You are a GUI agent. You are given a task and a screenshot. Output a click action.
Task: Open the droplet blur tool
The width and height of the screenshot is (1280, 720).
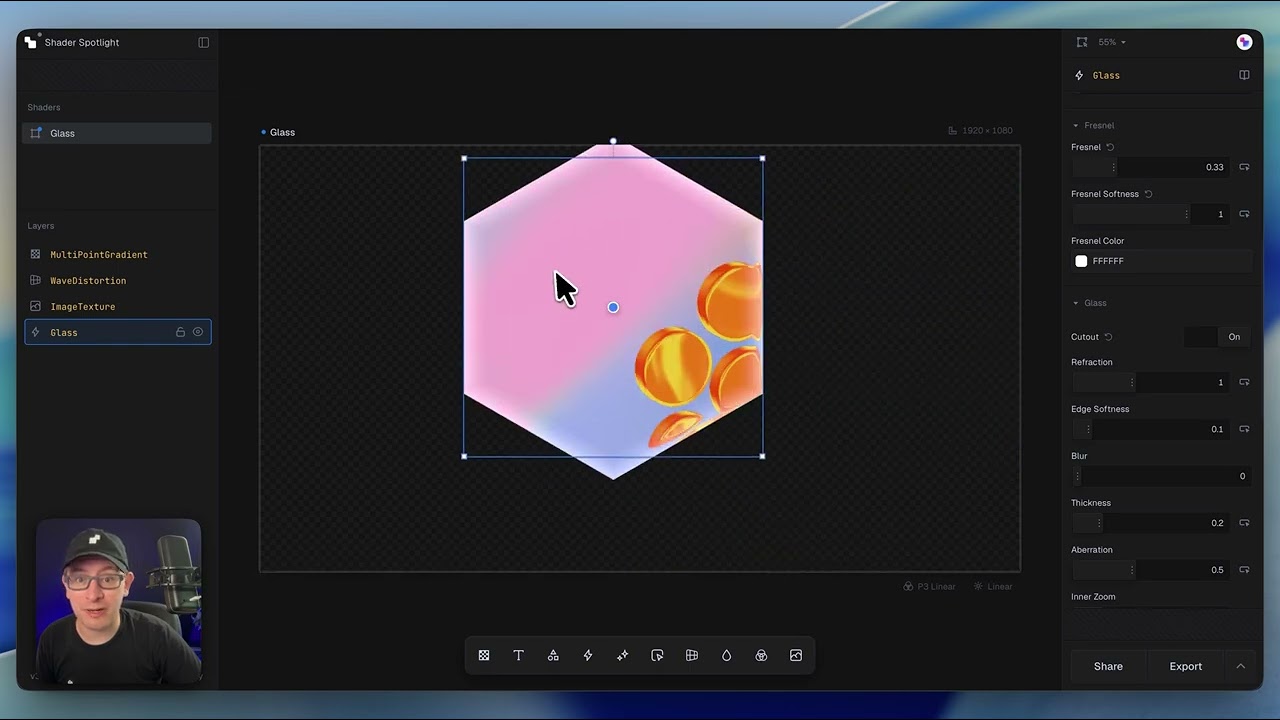click(x=726, y=655)
